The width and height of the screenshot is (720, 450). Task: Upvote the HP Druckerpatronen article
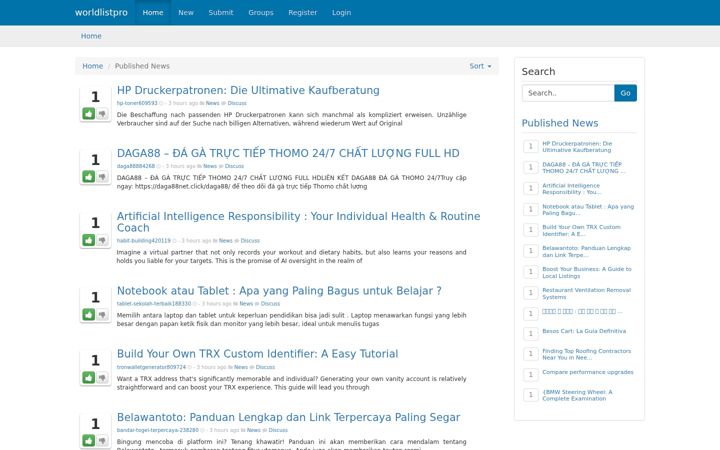click(x=89, y=113)
